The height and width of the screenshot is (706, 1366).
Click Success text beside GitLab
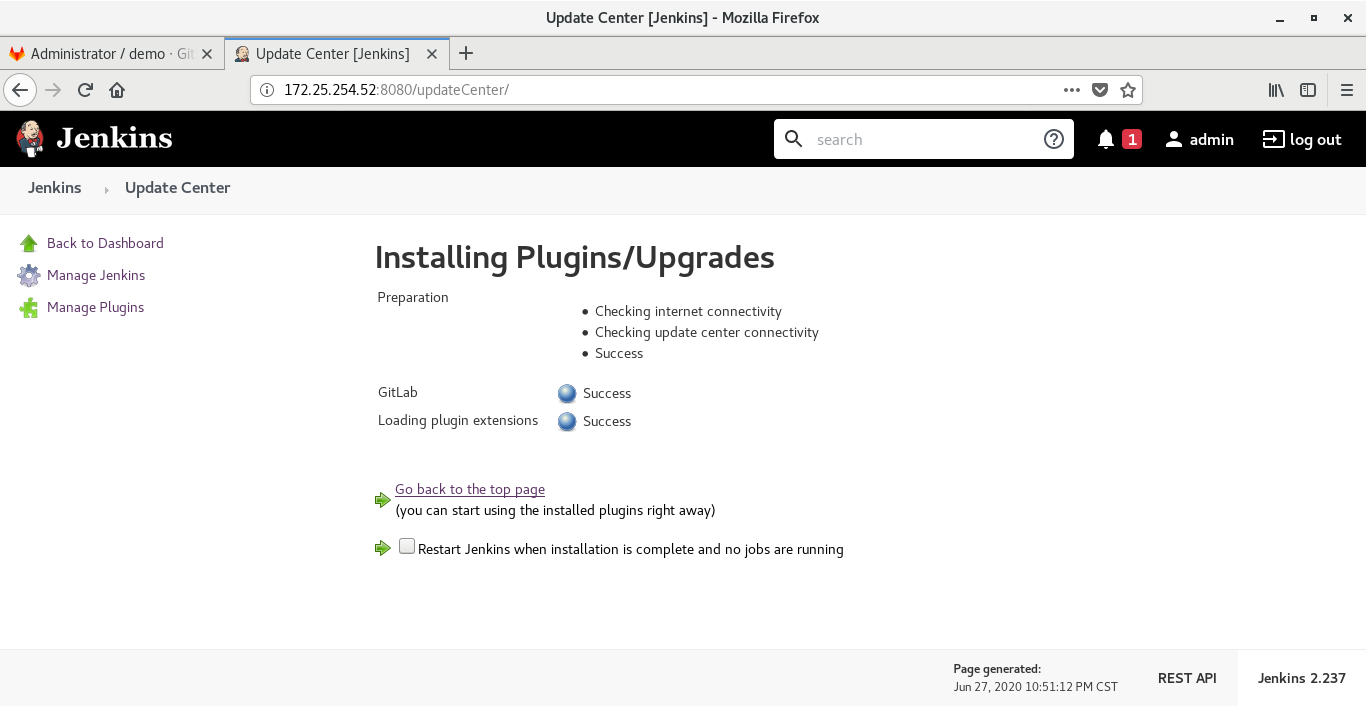pos(607,393)
